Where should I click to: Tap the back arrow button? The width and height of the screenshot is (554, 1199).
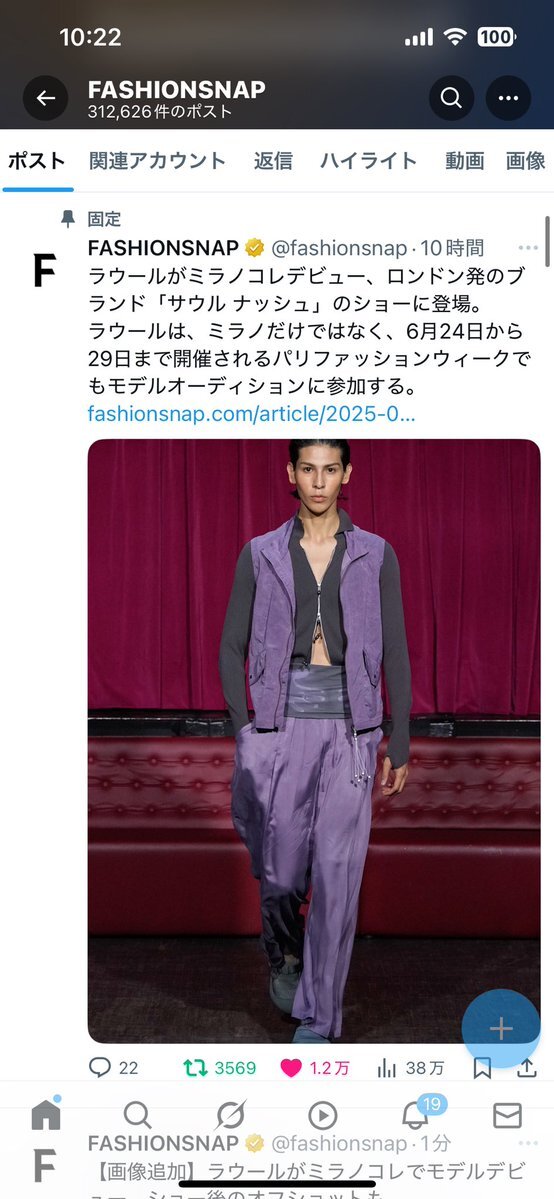(45, 98)
